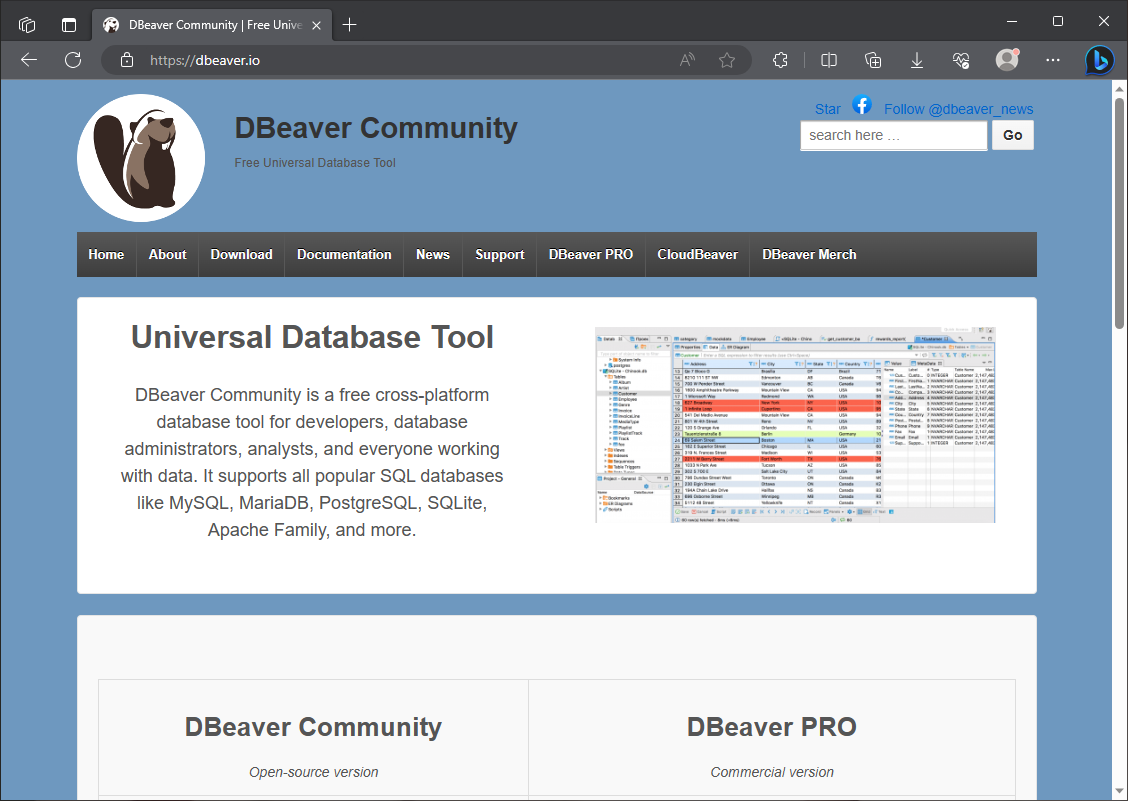The height and width of the screenshot is (801, 1128).
Task: Open the DBeaver PRO menu item
Action: point(591,255)
